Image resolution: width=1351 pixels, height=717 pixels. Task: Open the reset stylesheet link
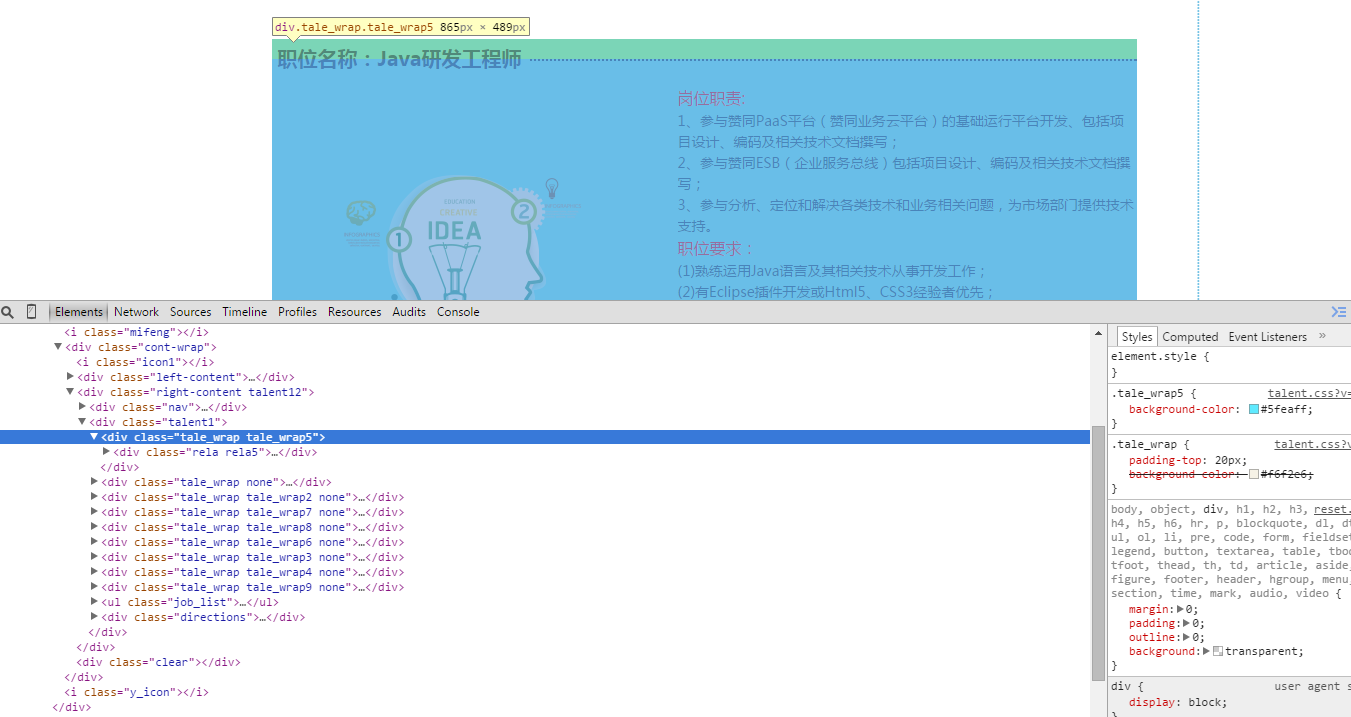point(1332,509)
